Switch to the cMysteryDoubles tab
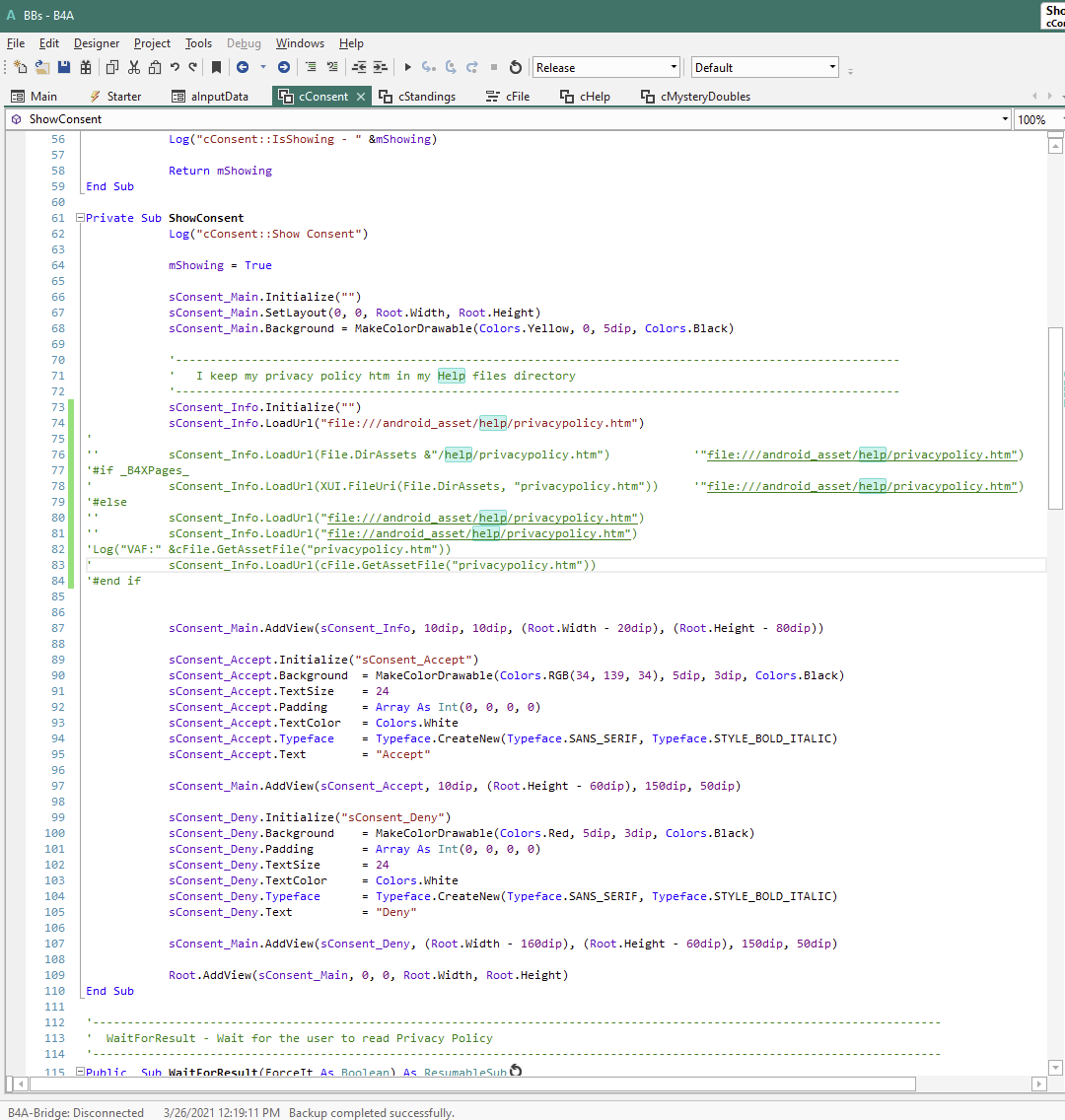Image resolution: width=1065 pixels, height=1120 pixels. 705,97
